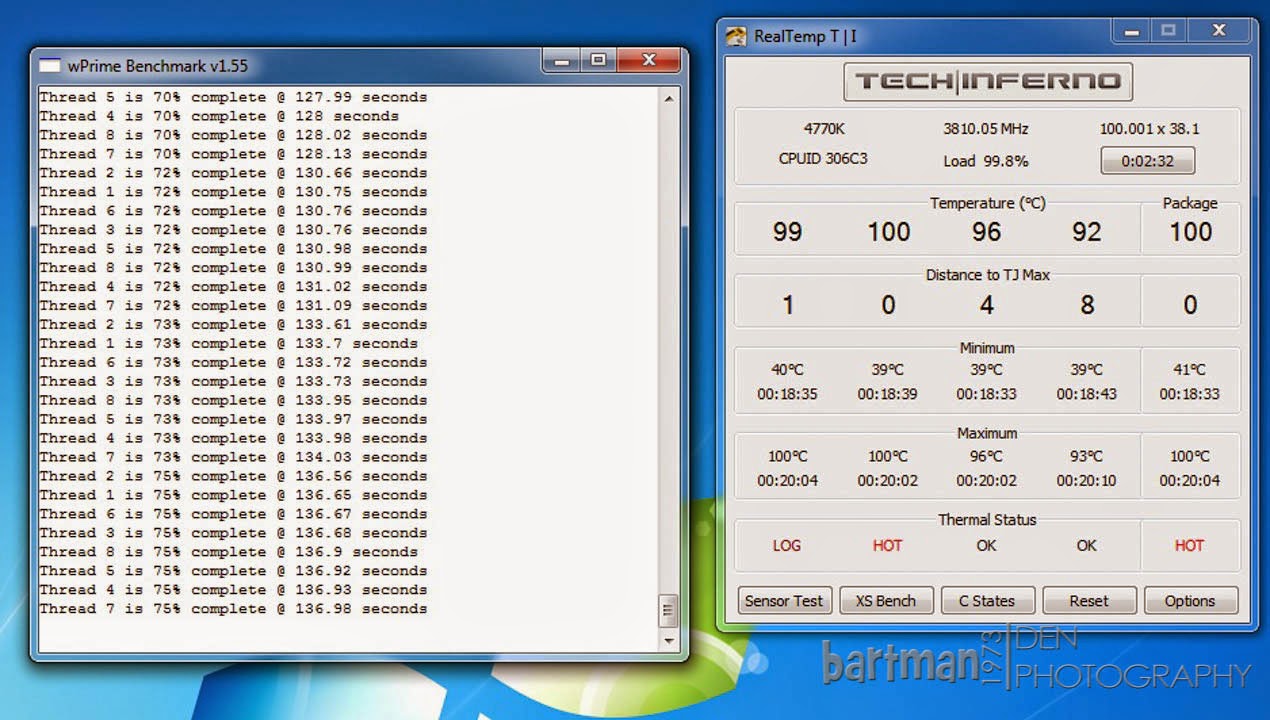The image size is (1270, 720).
Task: Click maximum 93°C for core four
Action: pos(1086,457)
